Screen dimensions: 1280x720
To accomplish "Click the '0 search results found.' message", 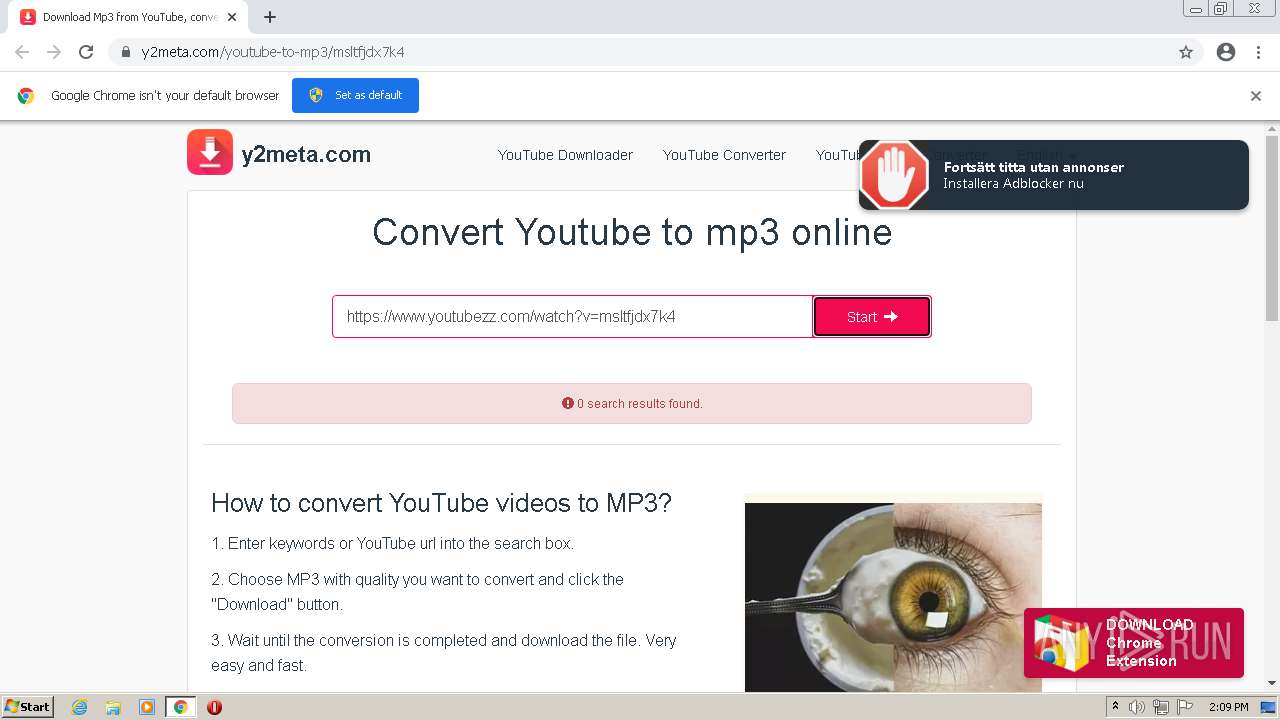I will [632, 404].
